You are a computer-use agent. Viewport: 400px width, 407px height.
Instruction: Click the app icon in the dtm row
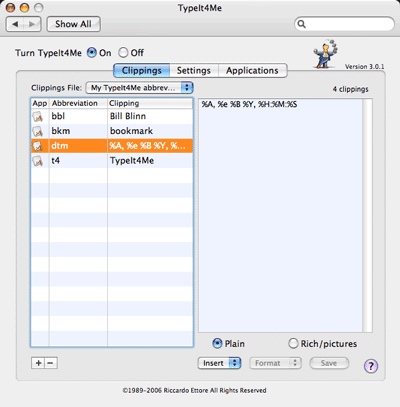(x=37, y=146)
